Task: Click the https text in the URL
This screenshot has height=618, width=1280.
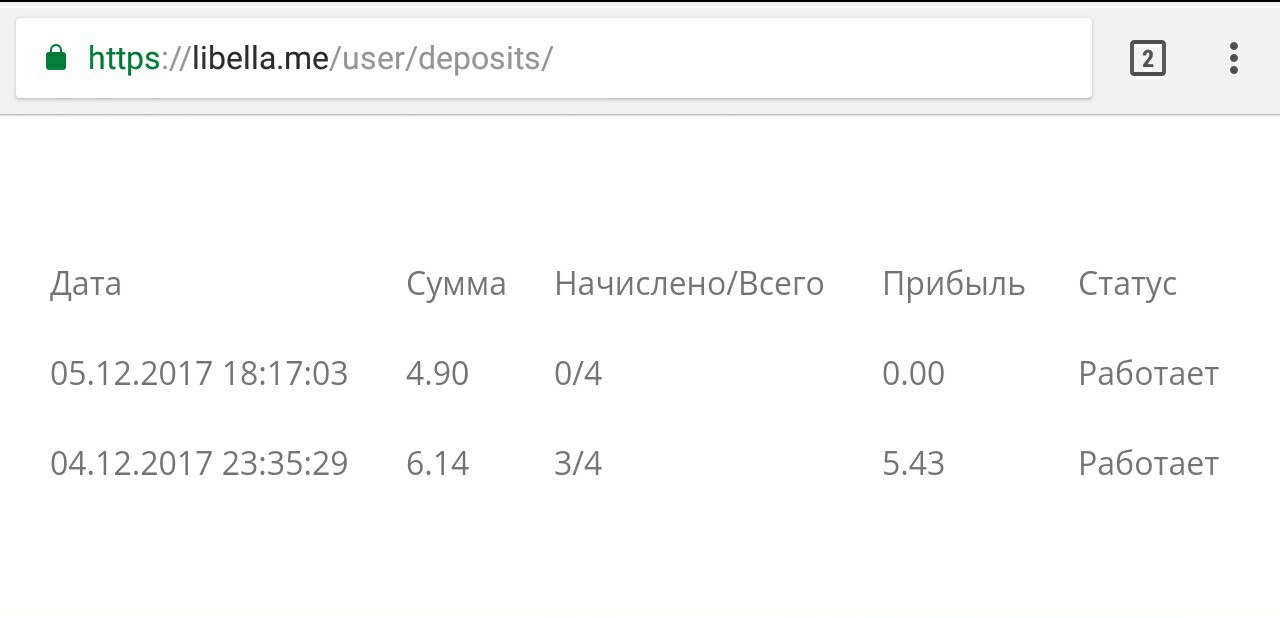Action: coord(124,59)
